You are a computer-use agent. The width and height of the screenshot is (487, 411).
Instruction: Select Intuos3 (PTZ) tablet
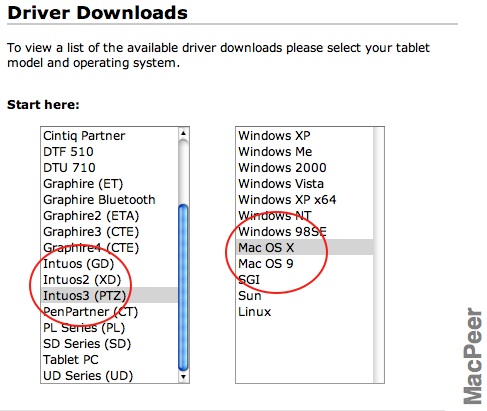109,295
